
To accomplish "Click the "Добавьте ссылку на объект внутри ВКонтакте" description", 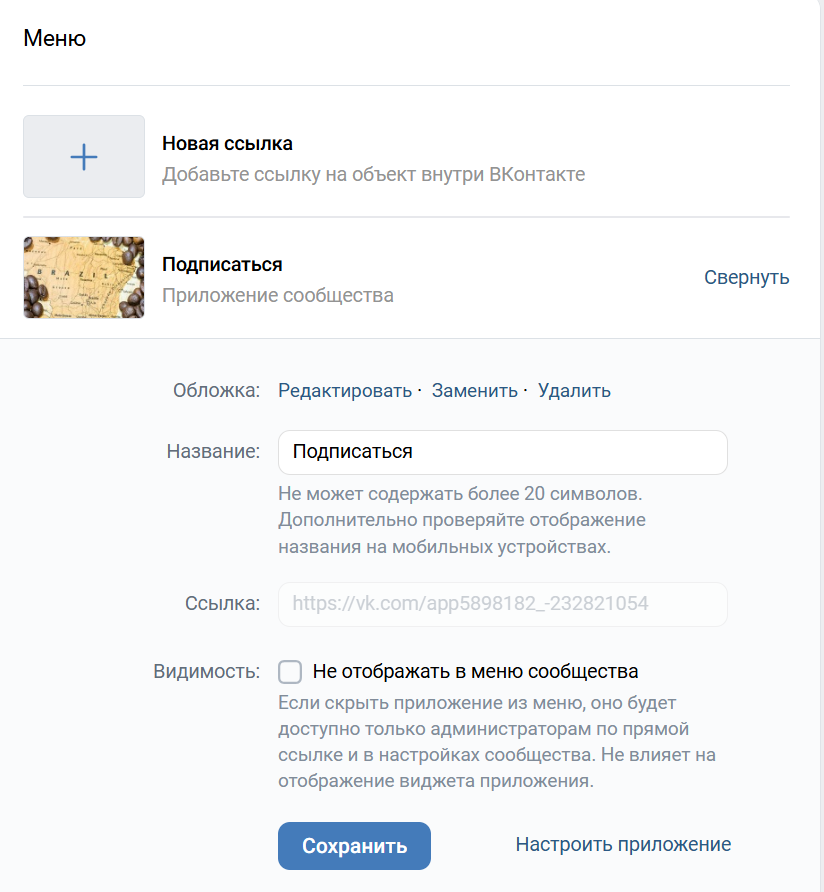I will (373, 175).
